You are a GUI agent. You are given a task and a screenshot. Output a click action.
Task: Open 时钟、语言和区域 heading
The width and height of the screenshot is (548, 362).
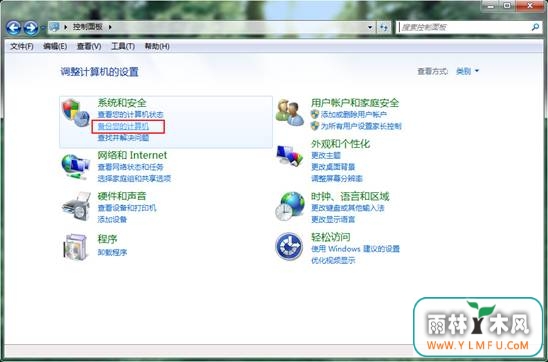pos(350,196)
